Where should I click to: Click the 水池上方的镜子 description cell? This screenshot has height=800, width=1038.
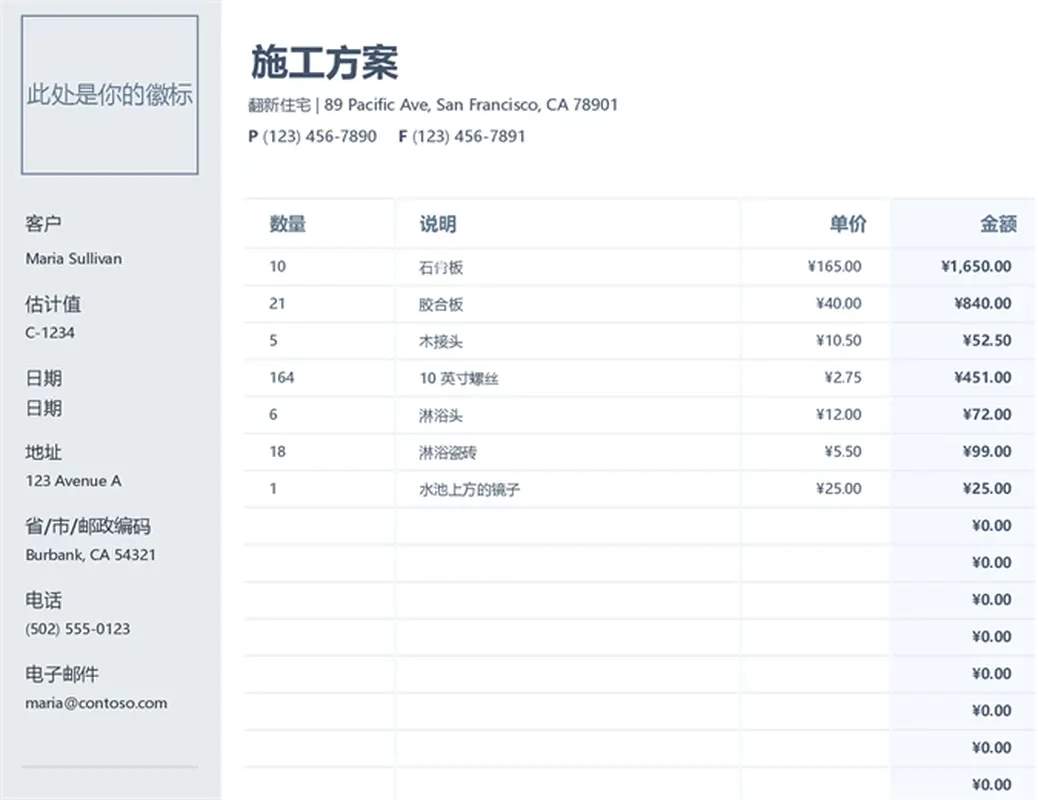click(470, 489)
